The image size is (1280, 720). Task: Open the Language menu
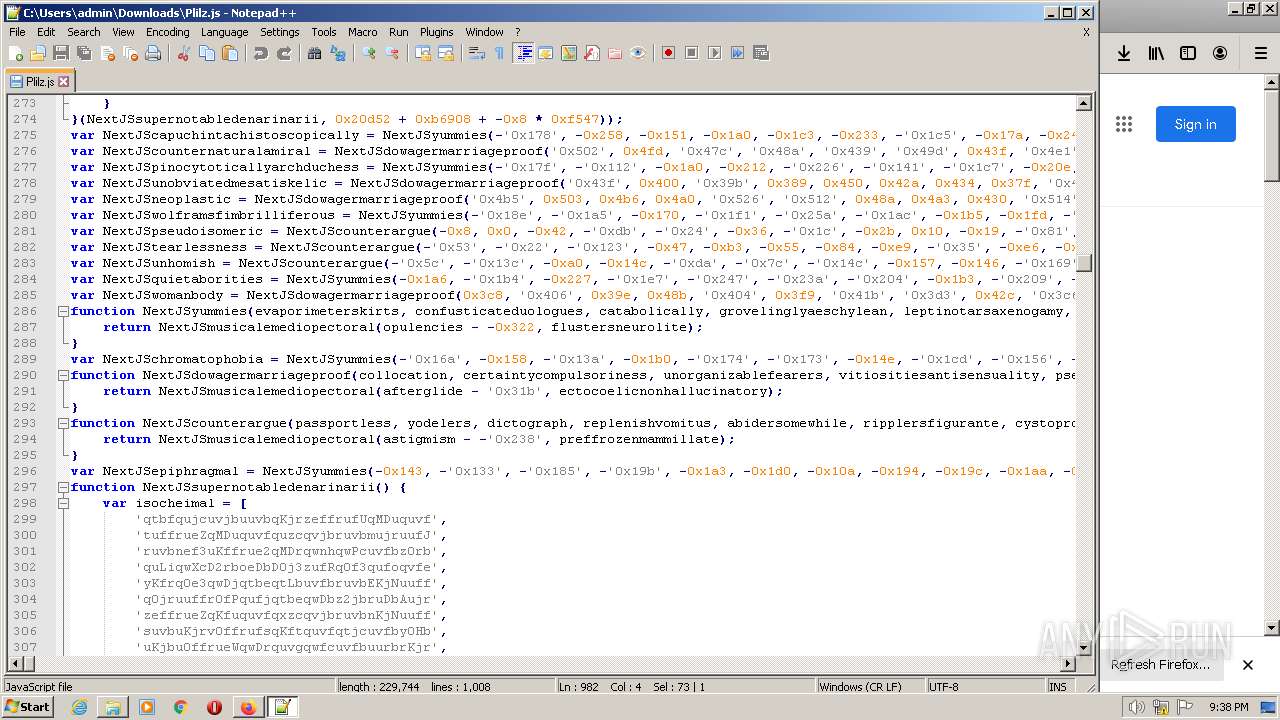click(x=224, y=32)
